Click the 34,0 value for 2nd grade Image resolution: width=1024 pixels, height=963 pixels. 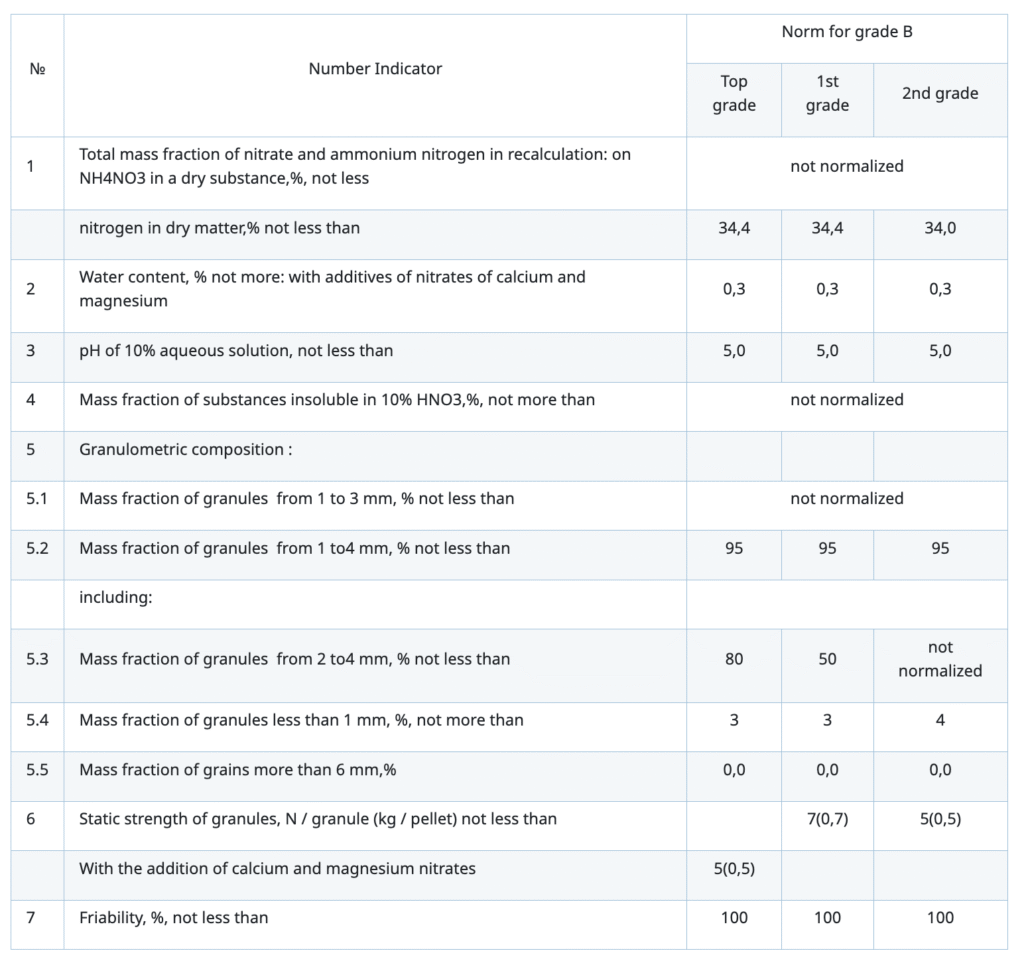pyautogui.click(x=940, y=228)
